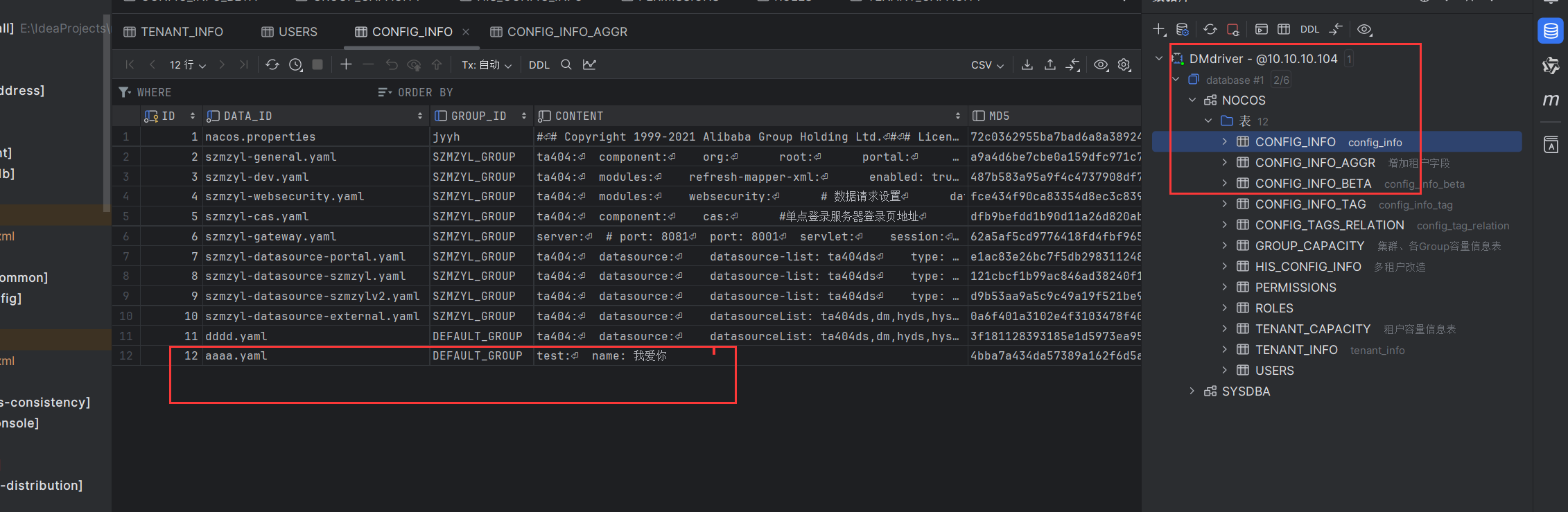The height and width of the screenshot is (512, 1568).
Task: Open data source properties icon in database panel
Action: point(1183,29)
